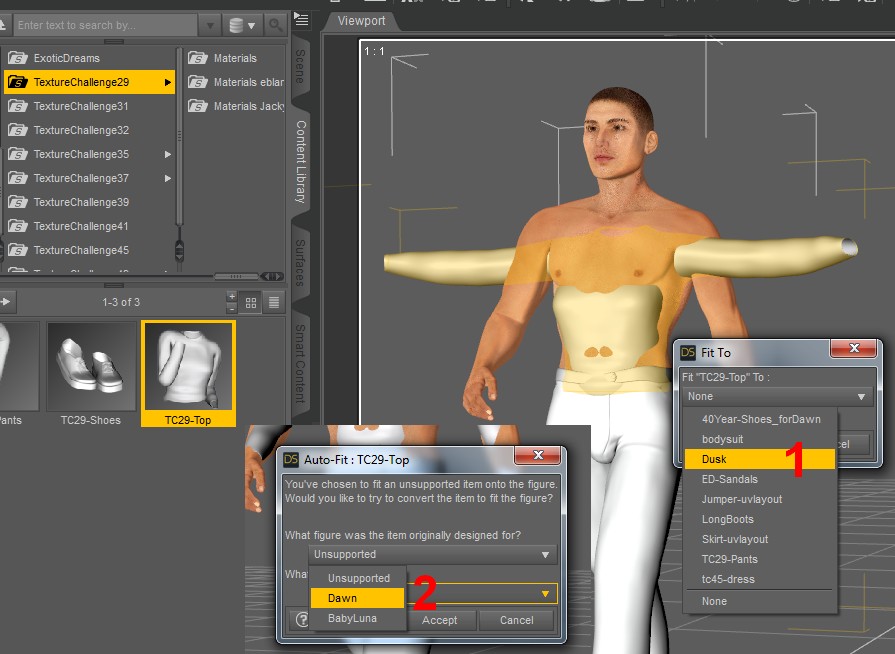Image resolution: width=895 pixels, height=654 pixels.
Task: Choose Dusk in Fit To list
Action: point(760,459)
